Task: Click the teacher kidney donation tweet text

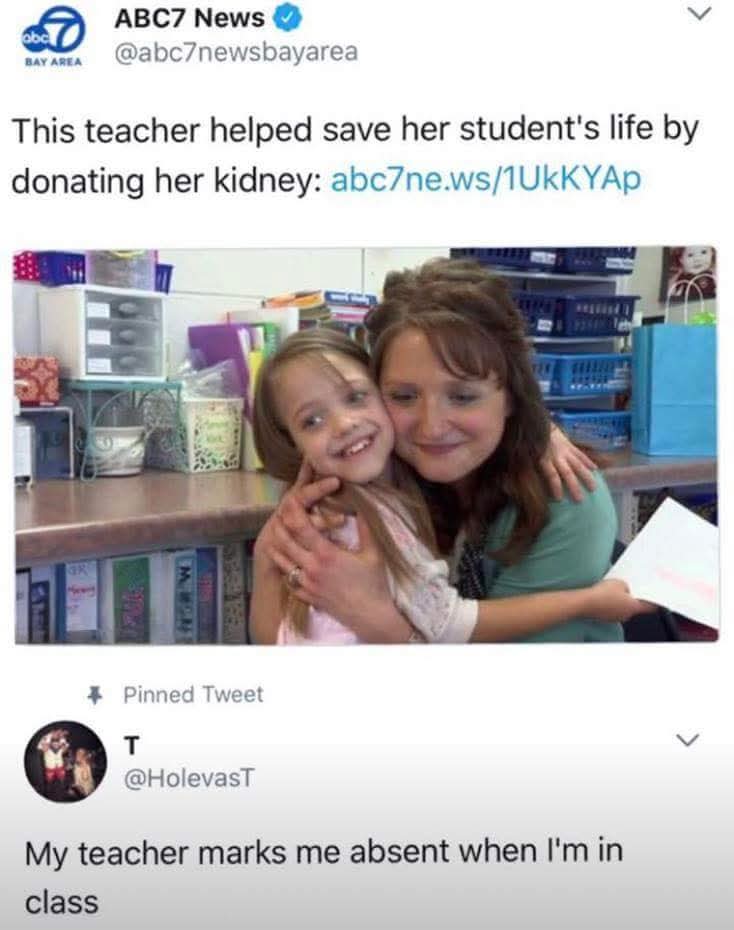Action: click(355, 154)
